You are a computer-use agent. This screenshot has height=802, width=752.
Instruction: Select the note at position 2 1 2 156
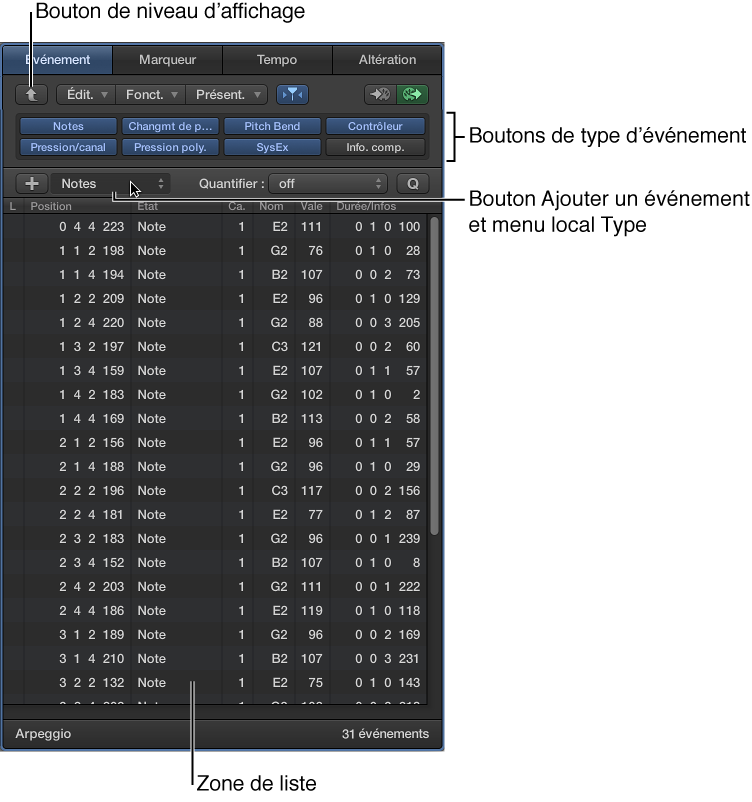tap(215, 443)
